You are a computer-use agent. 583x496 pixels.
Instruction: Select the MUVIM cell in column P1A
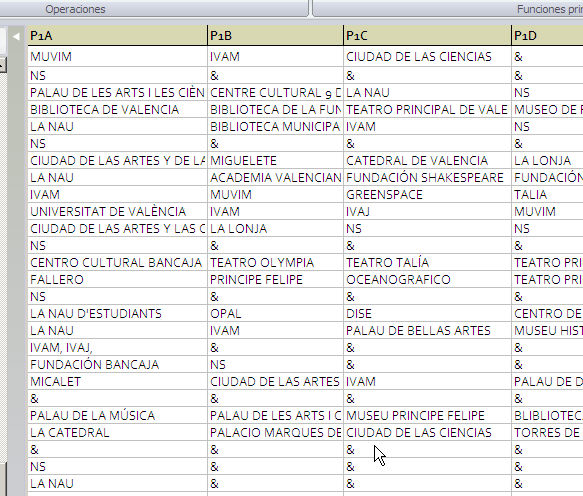tap(117, 57)
